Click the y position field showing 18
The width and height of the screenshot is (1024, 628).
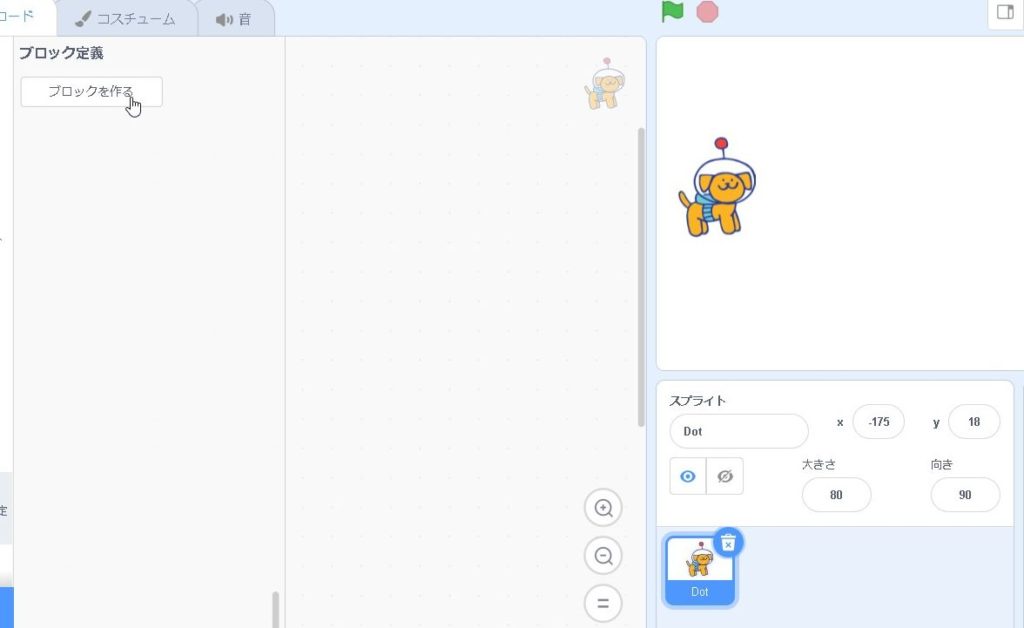coord(974,422)
